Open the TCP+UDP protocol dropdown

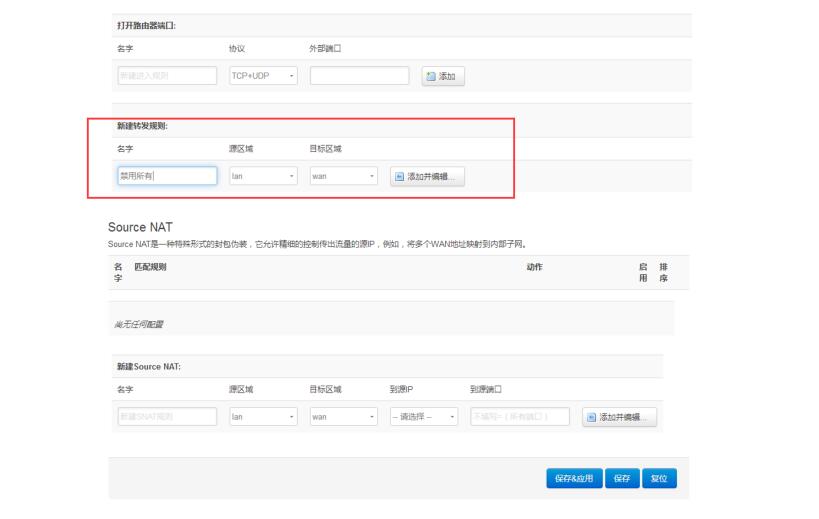click(264, 76)
